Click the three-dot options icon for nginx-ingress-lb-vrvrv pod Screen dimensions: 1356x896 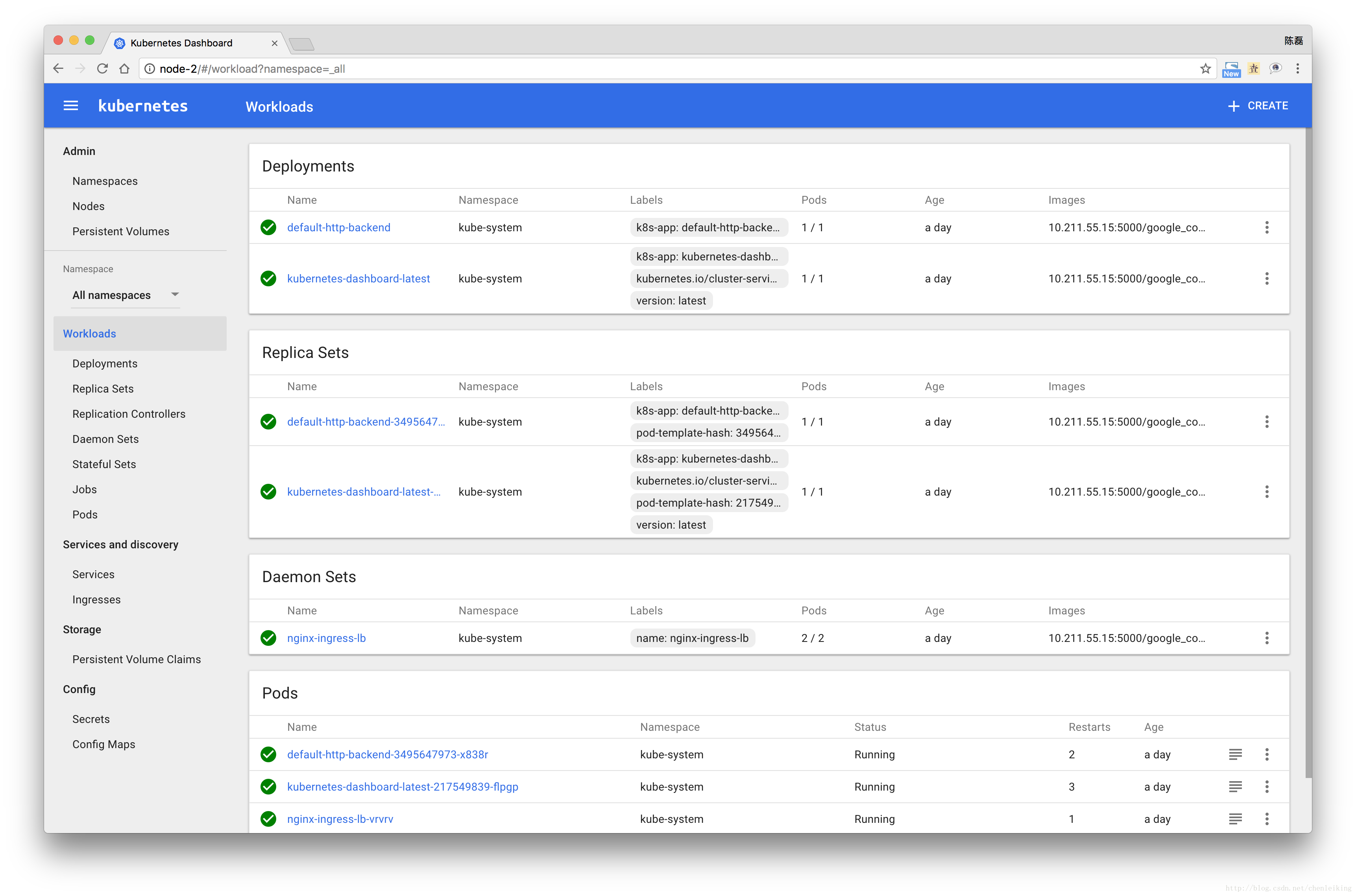1267,818
